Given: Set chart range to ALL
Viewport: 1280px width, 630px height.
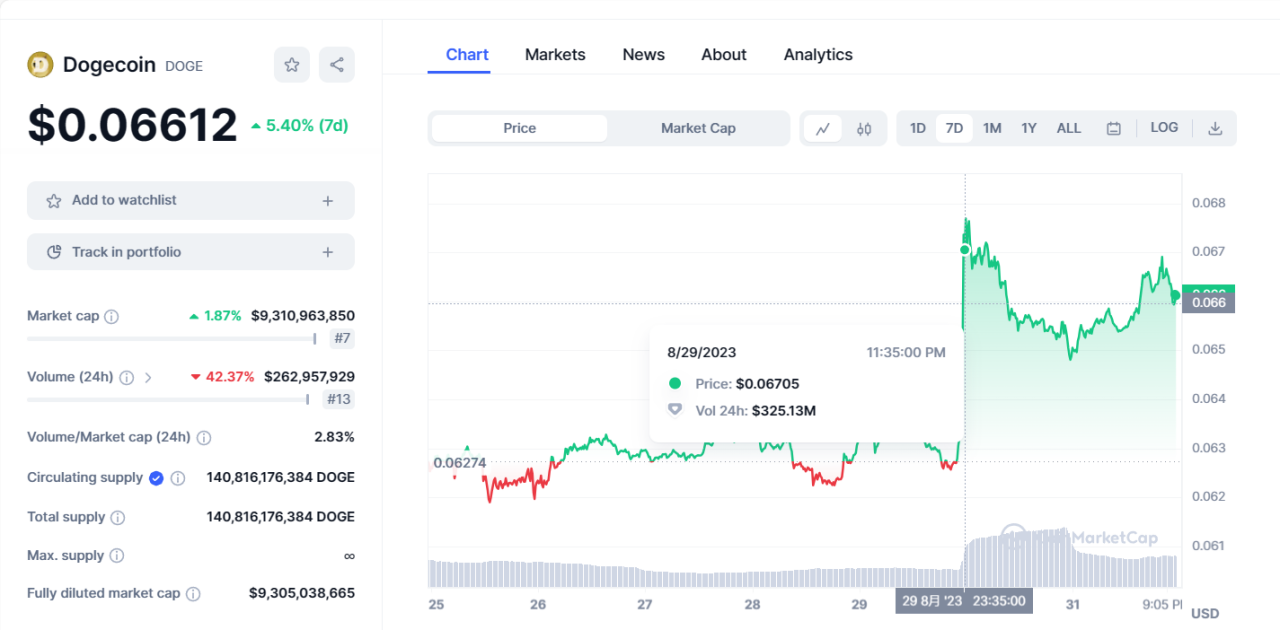Looking at the screenshot, I should pos(1069,129).
